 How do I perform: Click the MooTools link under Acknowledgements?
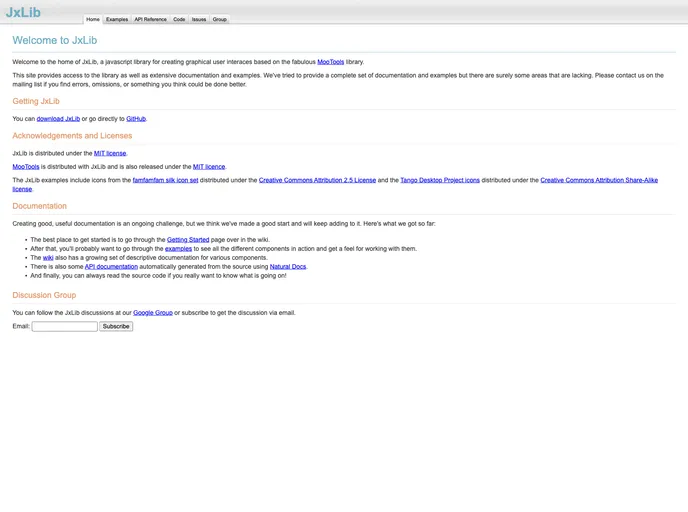(x=26, y=167)
